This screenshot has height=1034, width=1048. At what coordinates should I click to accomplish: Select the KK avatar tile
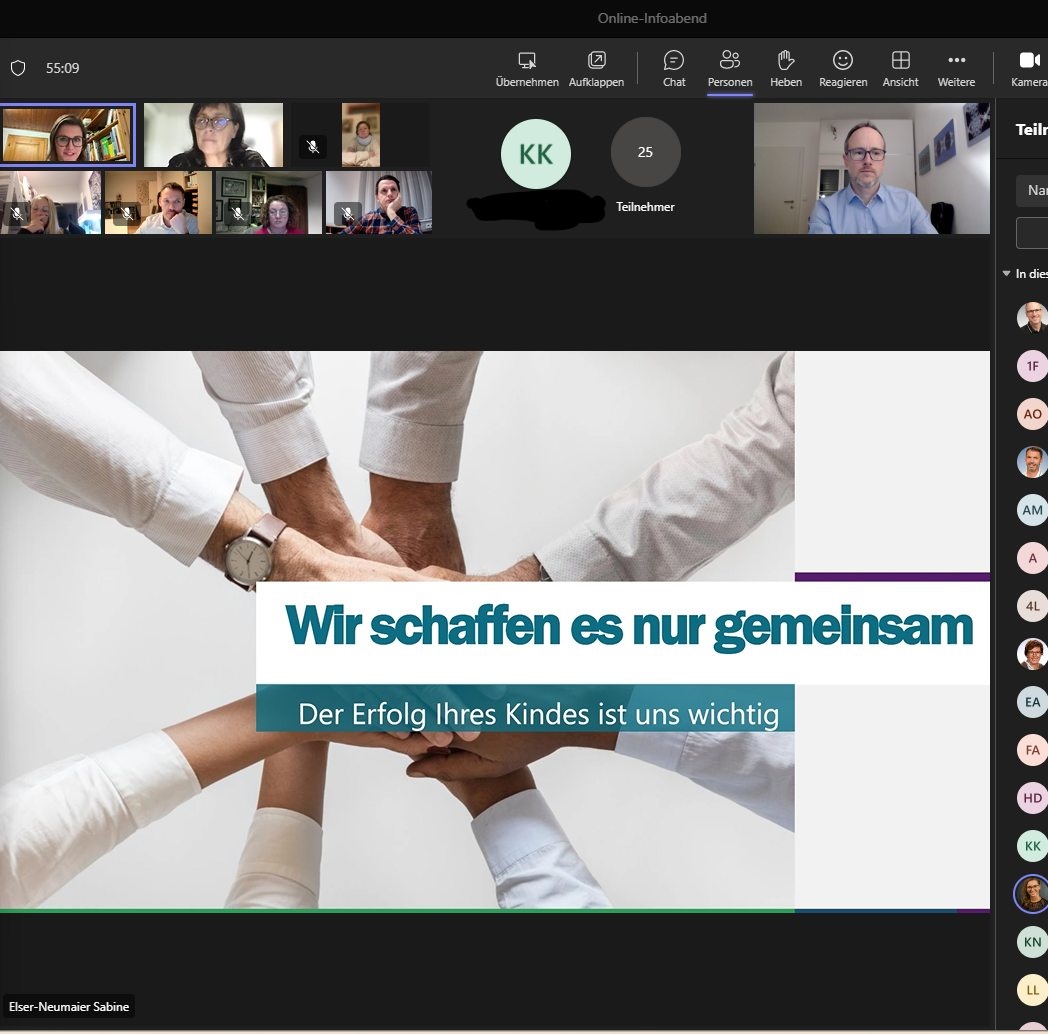[536, 154]
